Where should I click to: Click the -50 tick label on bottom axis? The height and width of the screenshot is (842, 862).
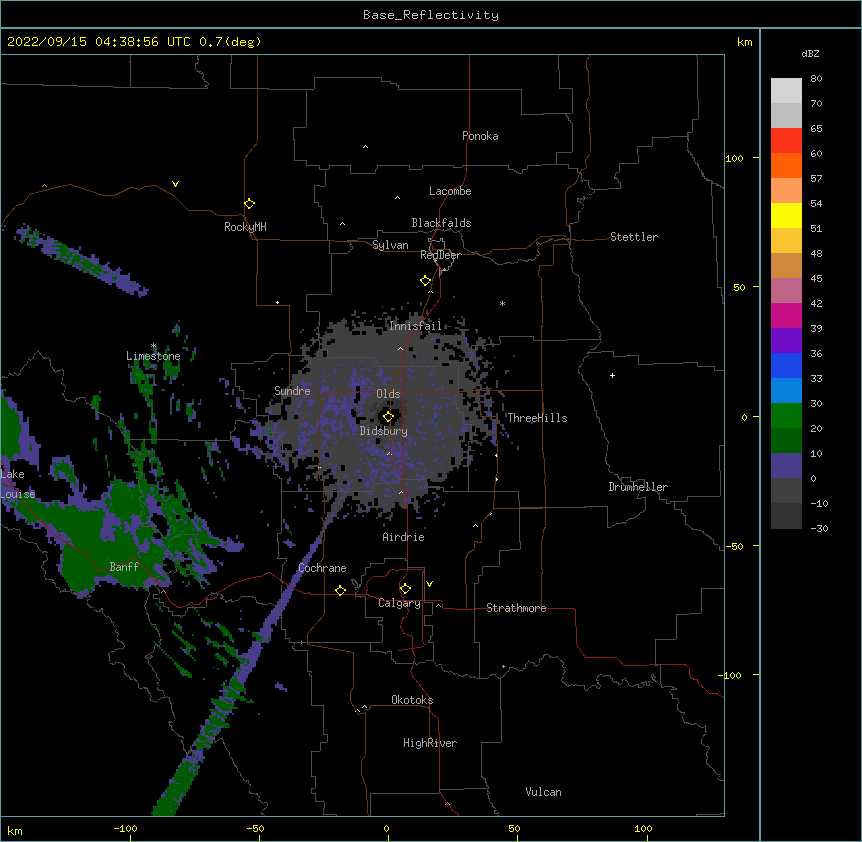[x=255, y=828]
